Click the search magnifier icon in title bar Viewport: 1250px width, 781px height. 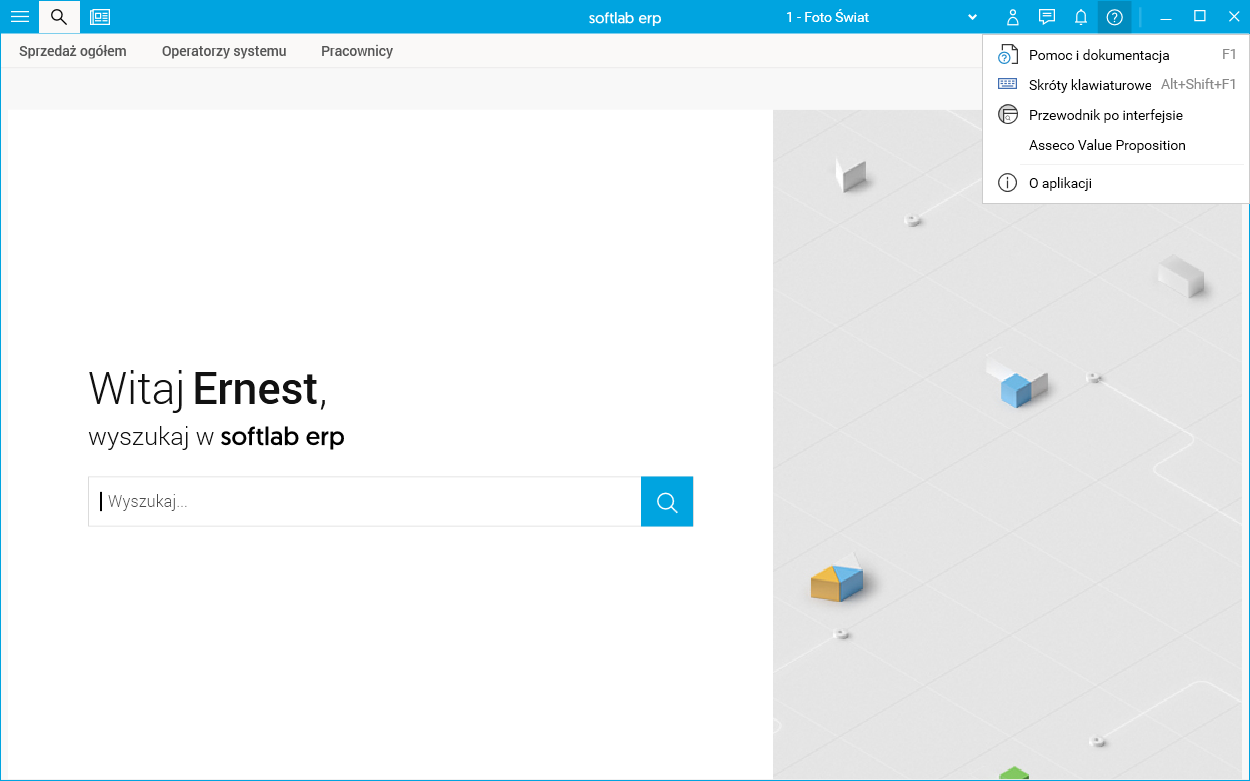point(59,17)
